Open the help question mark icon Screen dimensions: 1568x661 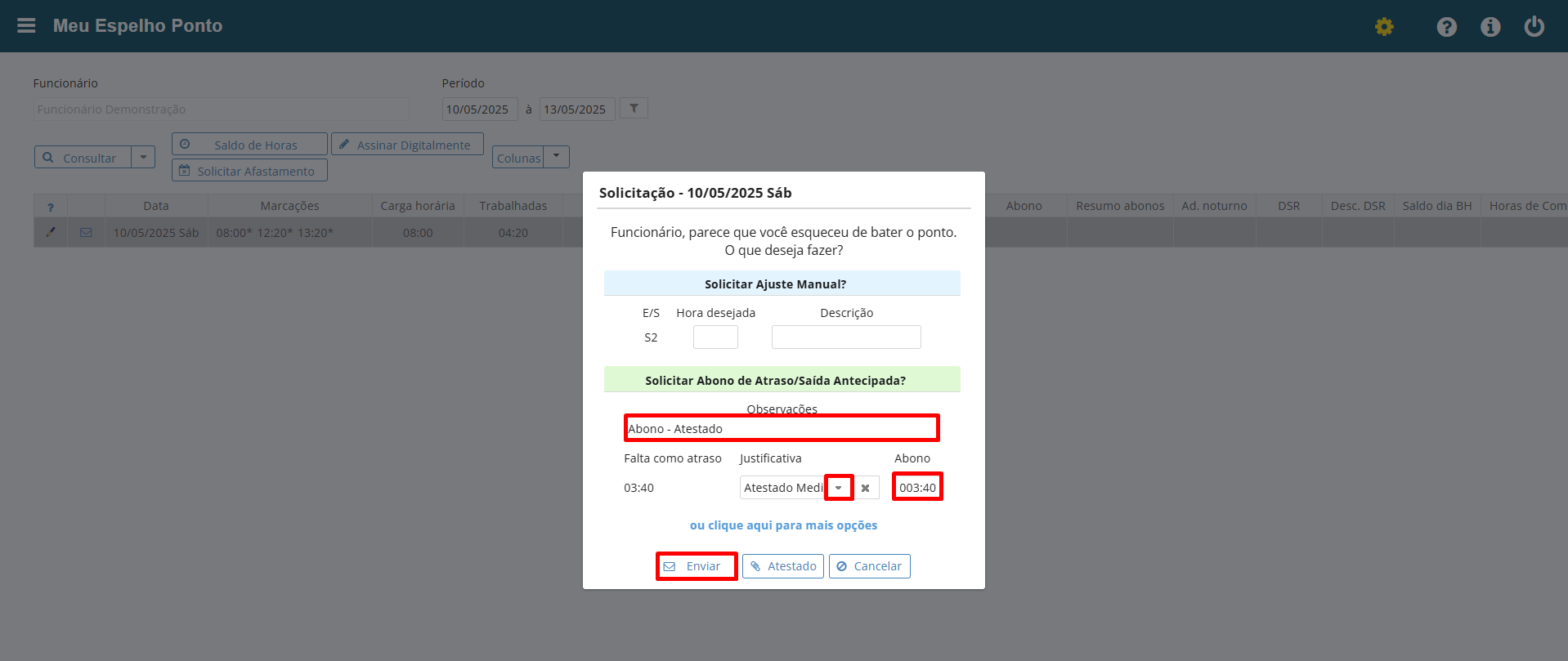[x=1447, y=27]
